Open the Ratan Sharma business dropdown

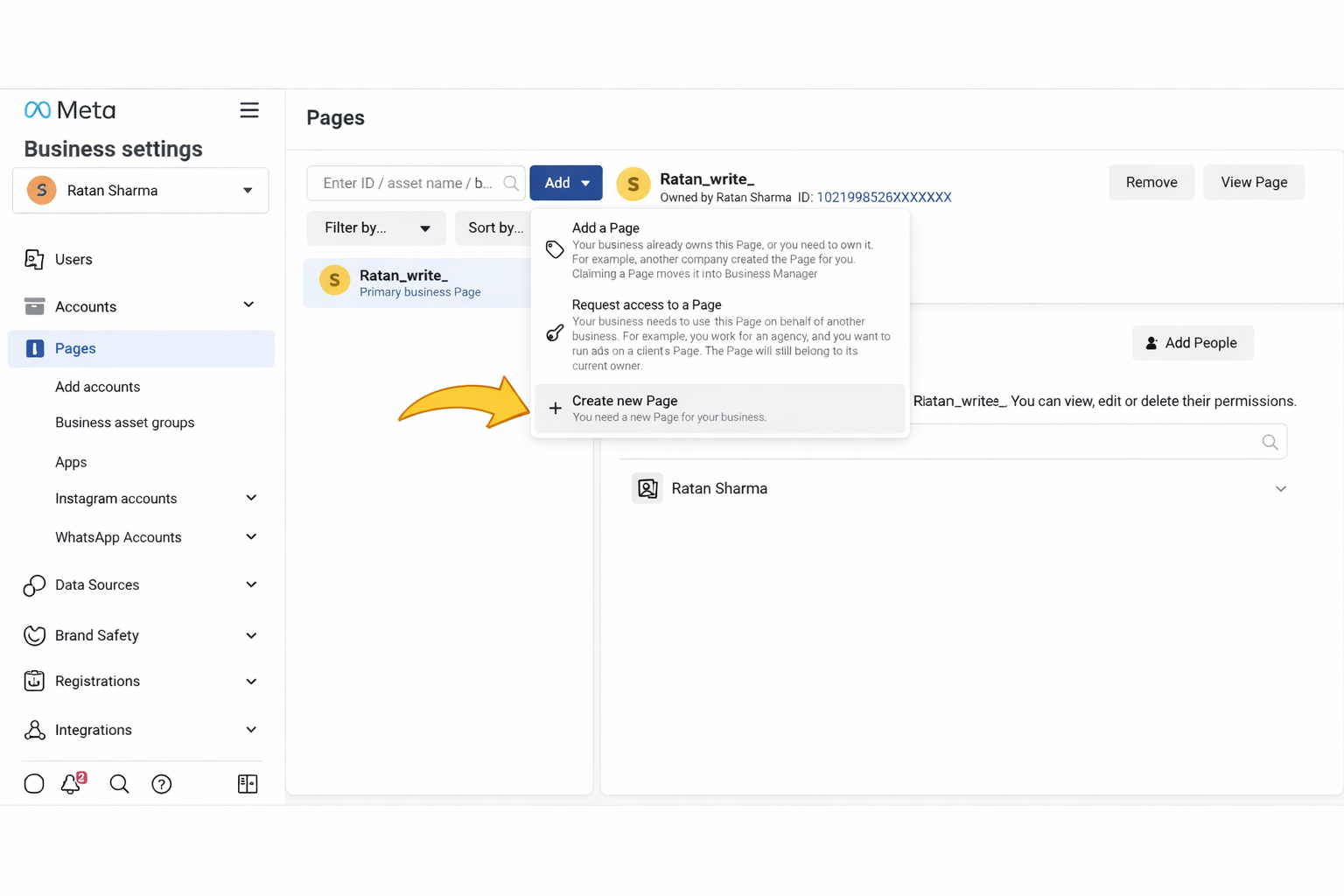point(141,190)
